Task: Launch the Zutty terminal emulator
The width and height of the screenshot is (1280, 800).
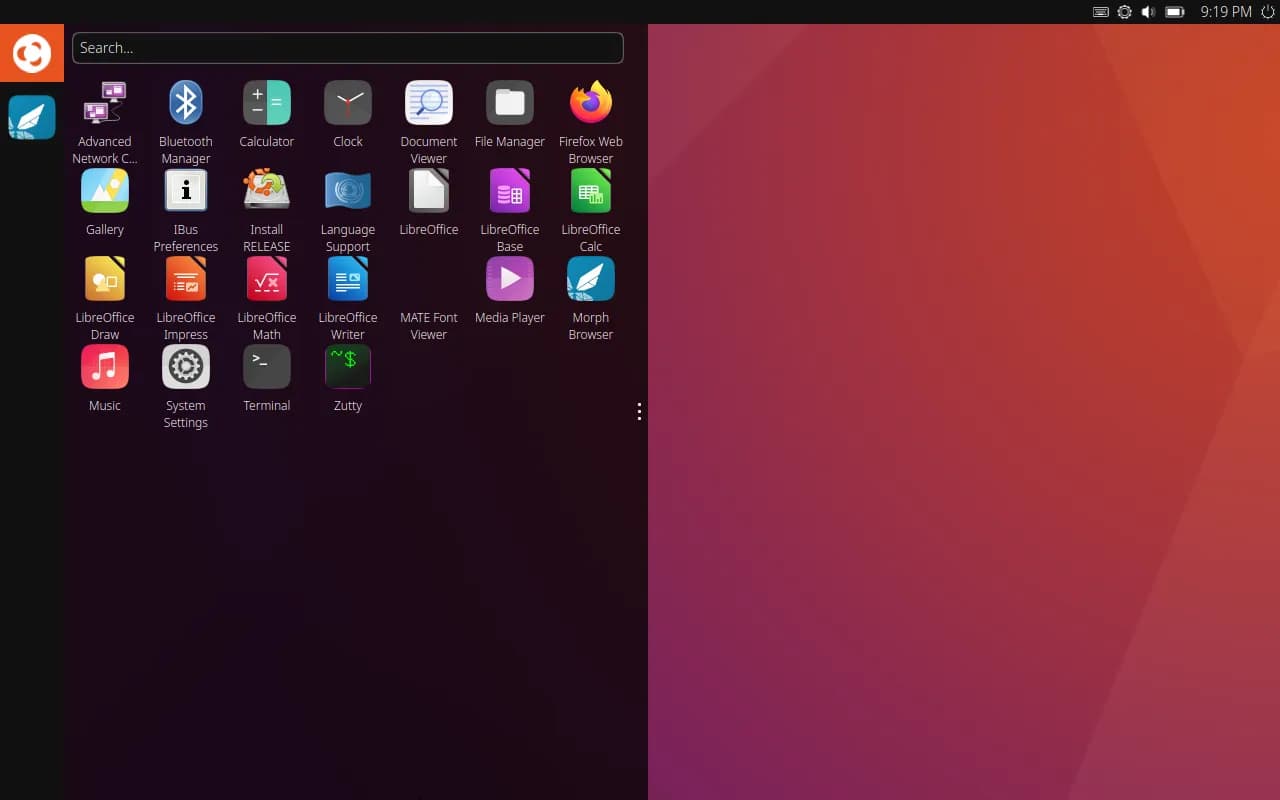Action: 348,366
